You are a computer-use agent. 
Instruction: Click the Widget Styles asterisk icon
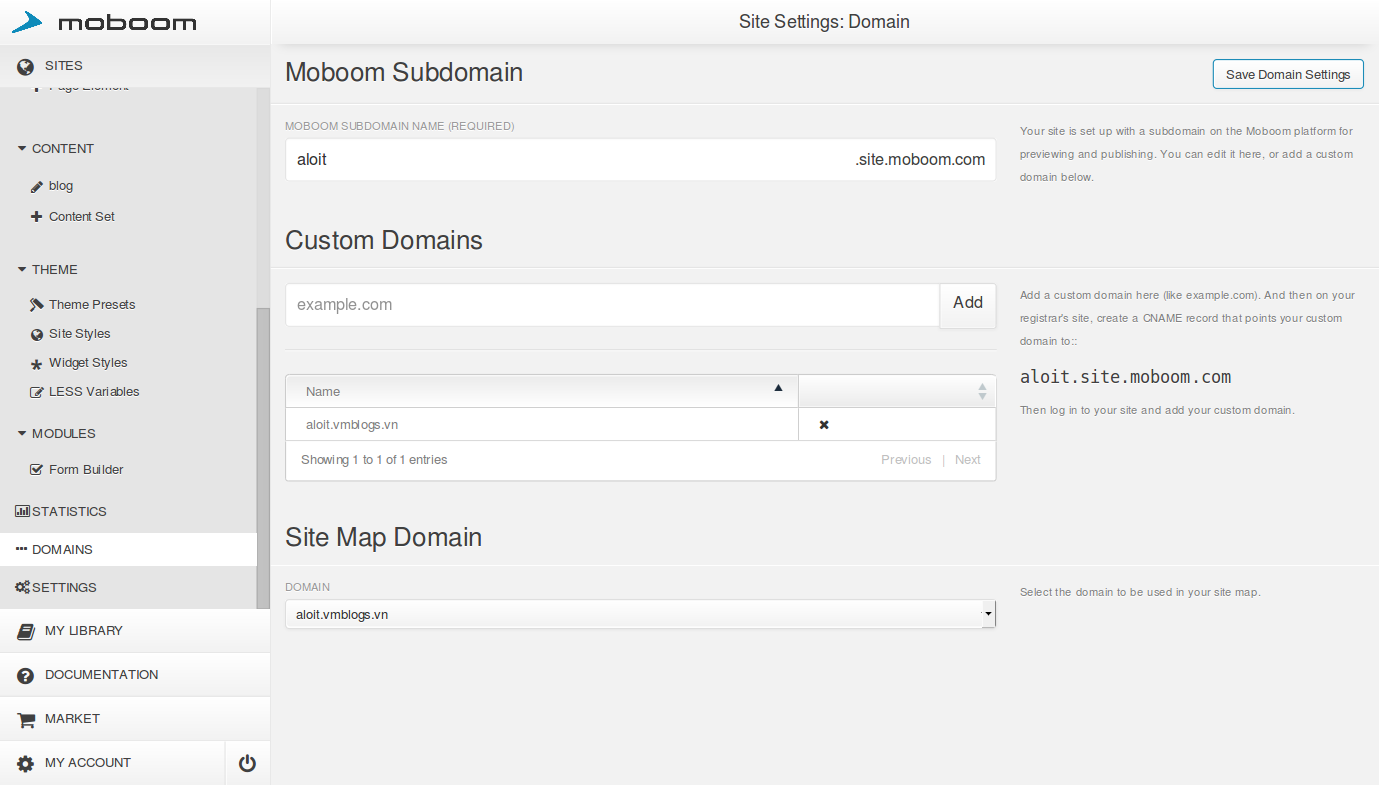pyautogui.click(x=37, y=364)
